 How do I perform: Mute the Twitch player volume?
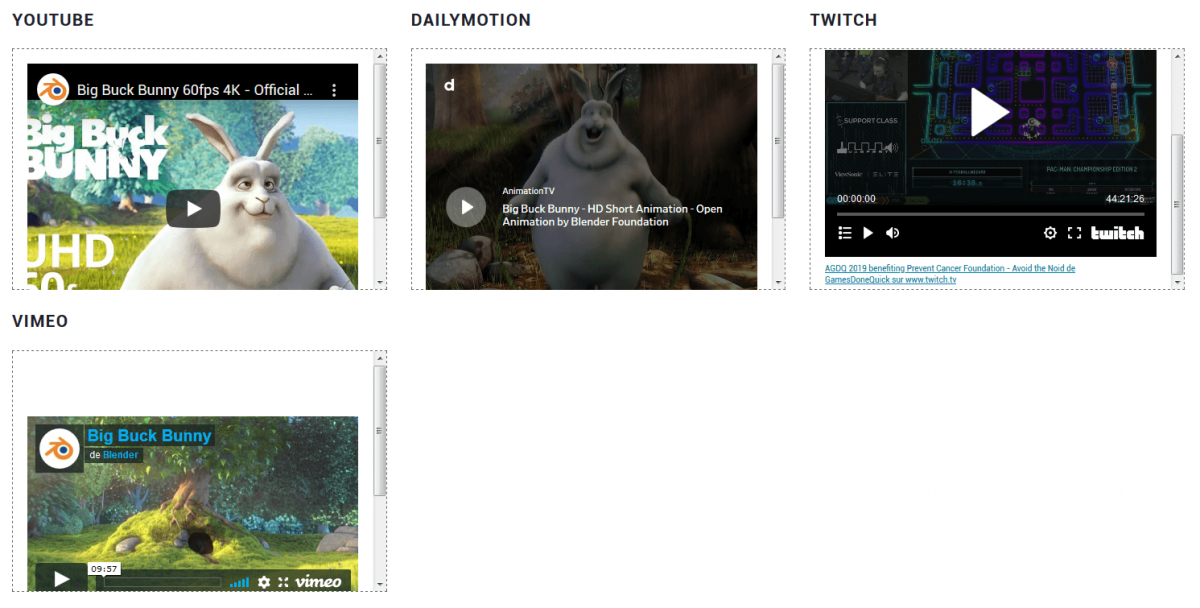(892, 233)
